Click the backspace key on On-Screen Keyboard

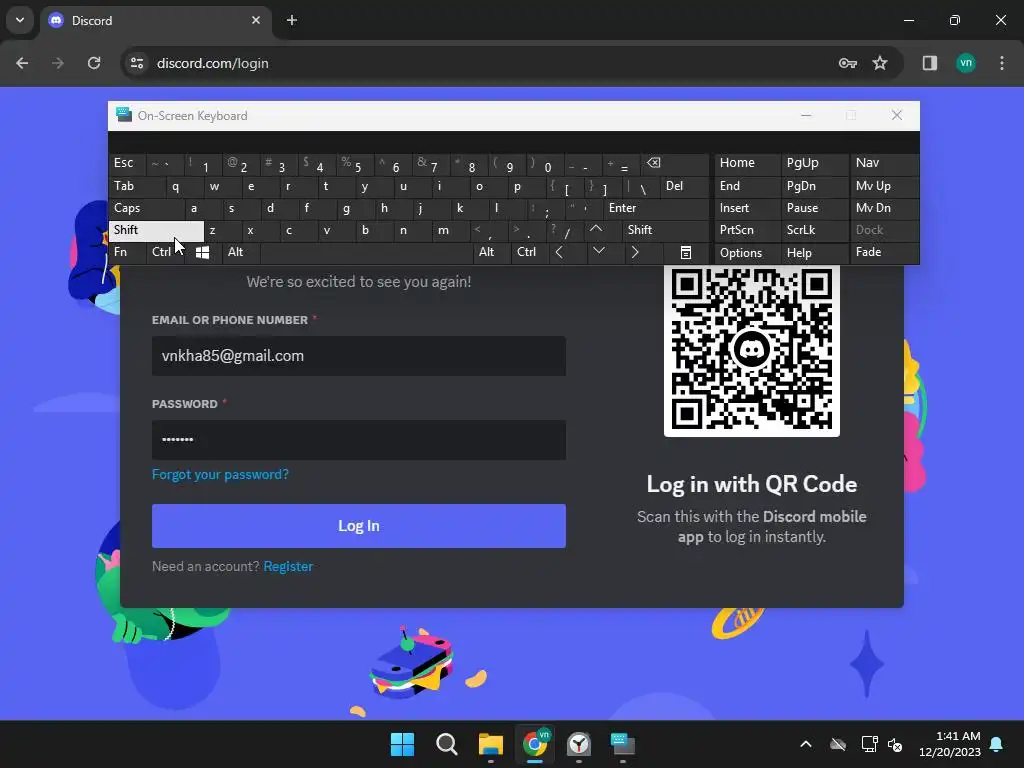click(675, 163)
